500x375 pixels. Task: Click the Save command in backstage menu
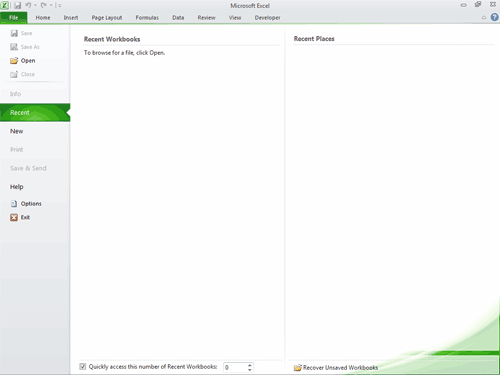pos(21,33)
